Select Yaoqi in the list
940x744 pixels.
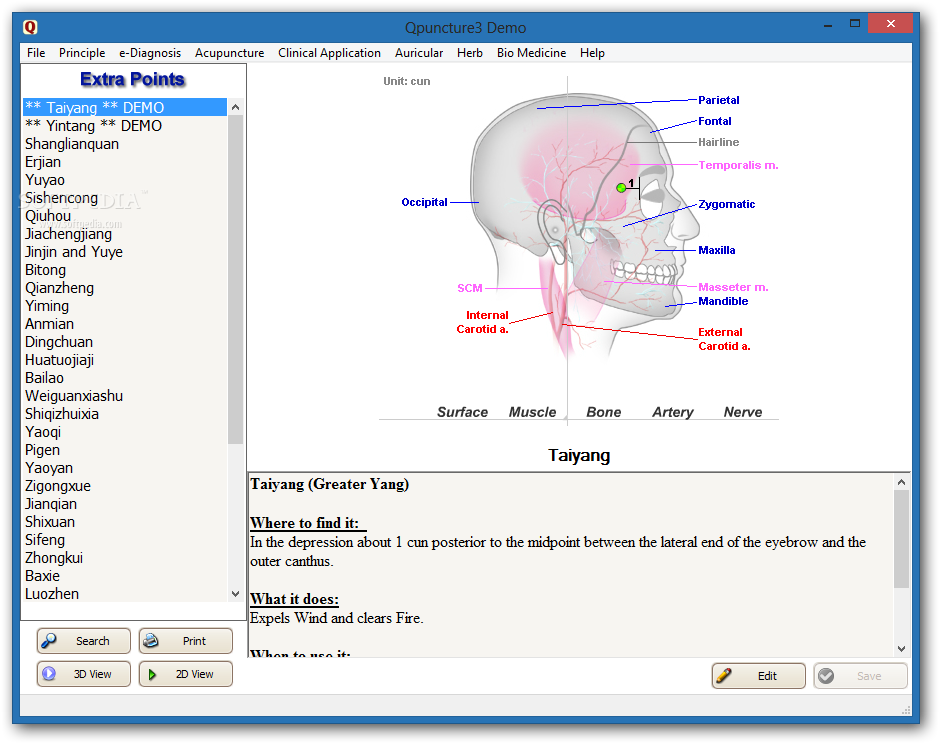pos(125,432)
